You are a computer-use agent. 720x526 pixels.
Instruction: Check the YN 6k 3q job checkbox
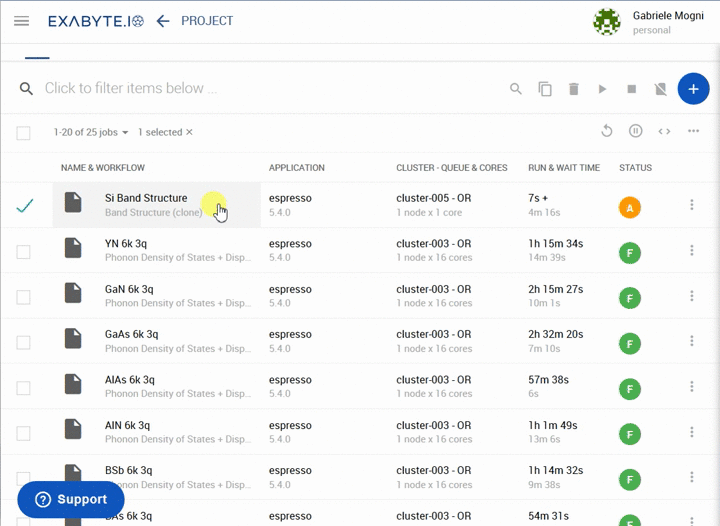(x=24, y=252)
